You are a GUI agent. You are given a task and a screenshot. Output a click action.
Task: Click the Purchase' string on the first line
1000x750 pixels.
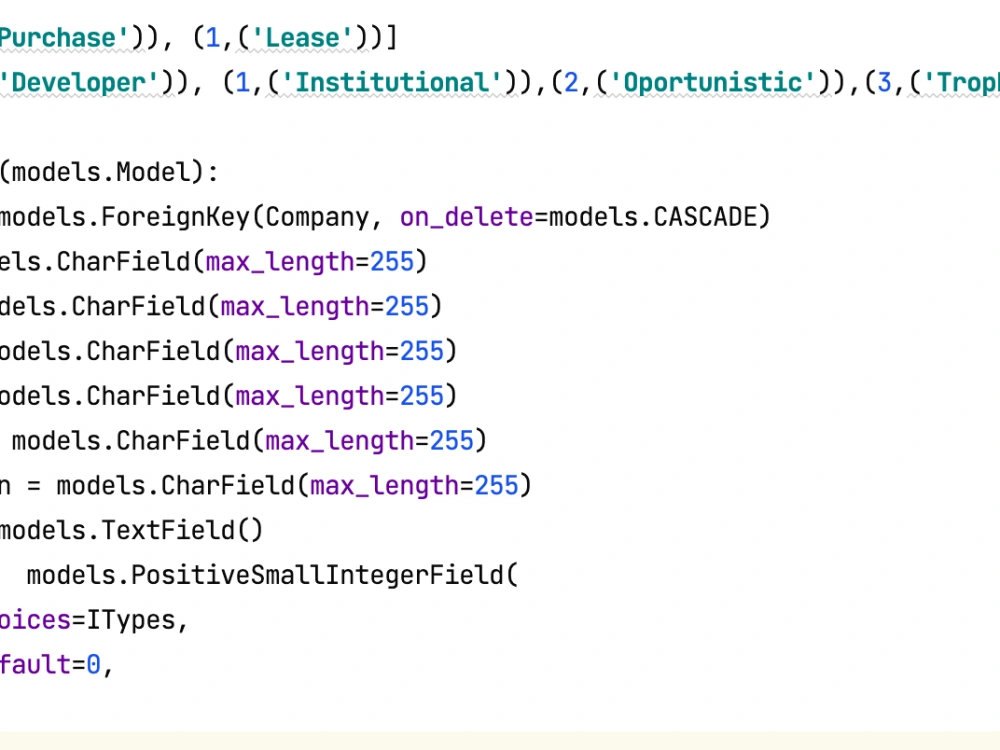coord(66,38)
